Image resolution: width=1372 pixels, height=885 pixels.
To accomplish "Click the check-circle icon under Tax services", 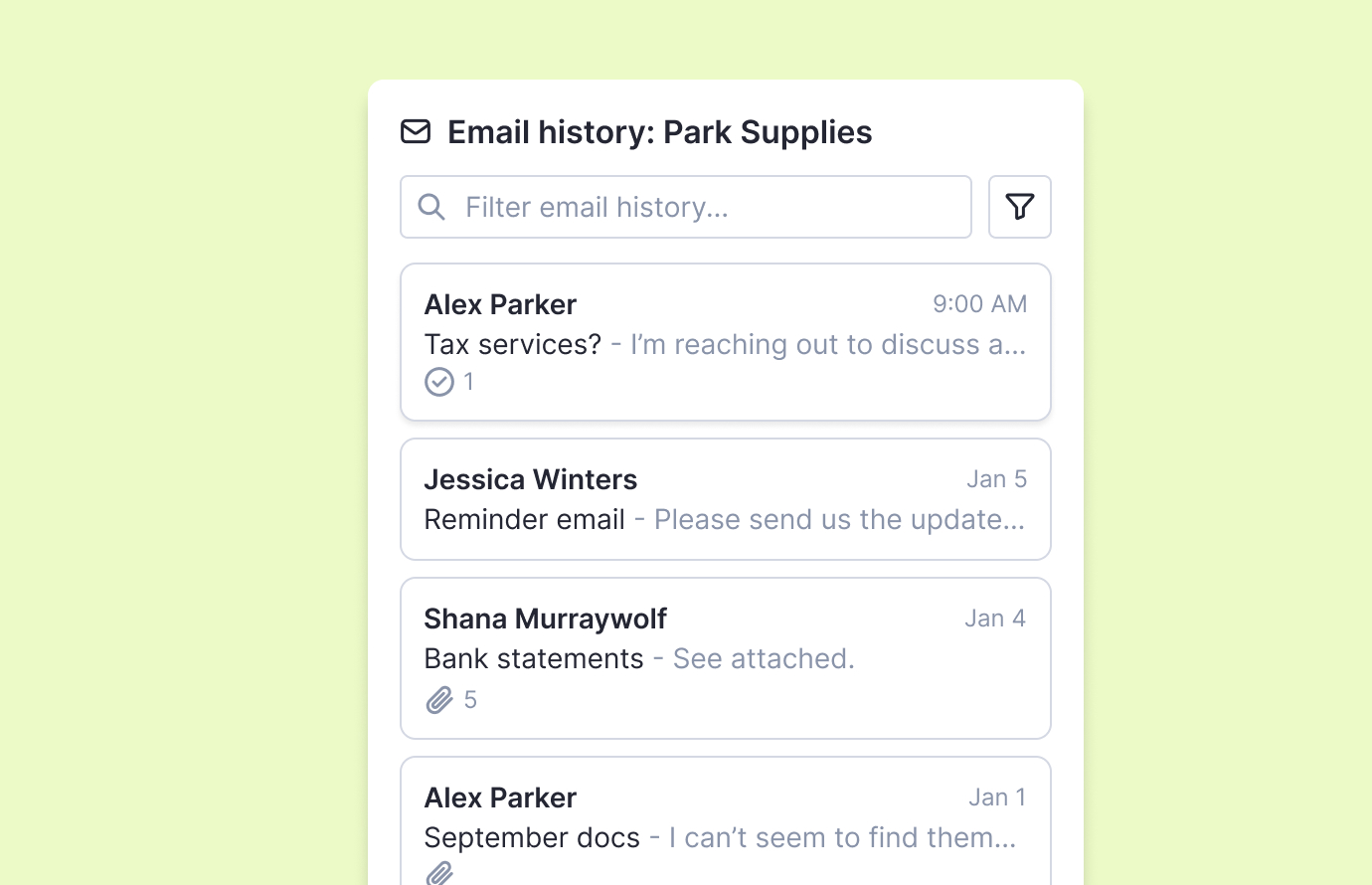I will click(439, 382).
